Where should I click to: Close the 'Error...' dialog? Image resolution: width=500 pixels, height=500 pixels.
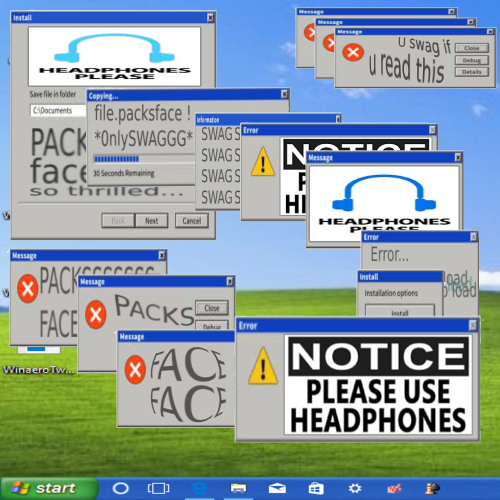(473, 237)
